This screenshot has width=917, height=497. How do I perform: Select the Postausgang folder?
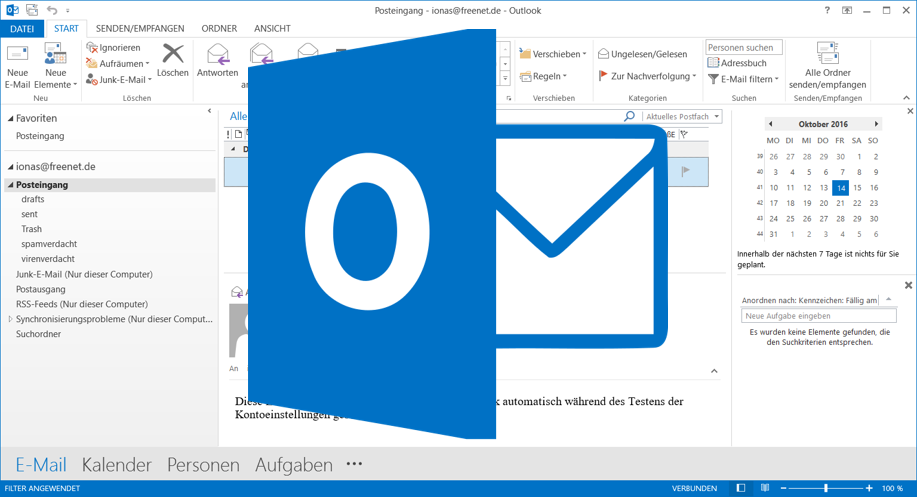(x=40, y=289)
